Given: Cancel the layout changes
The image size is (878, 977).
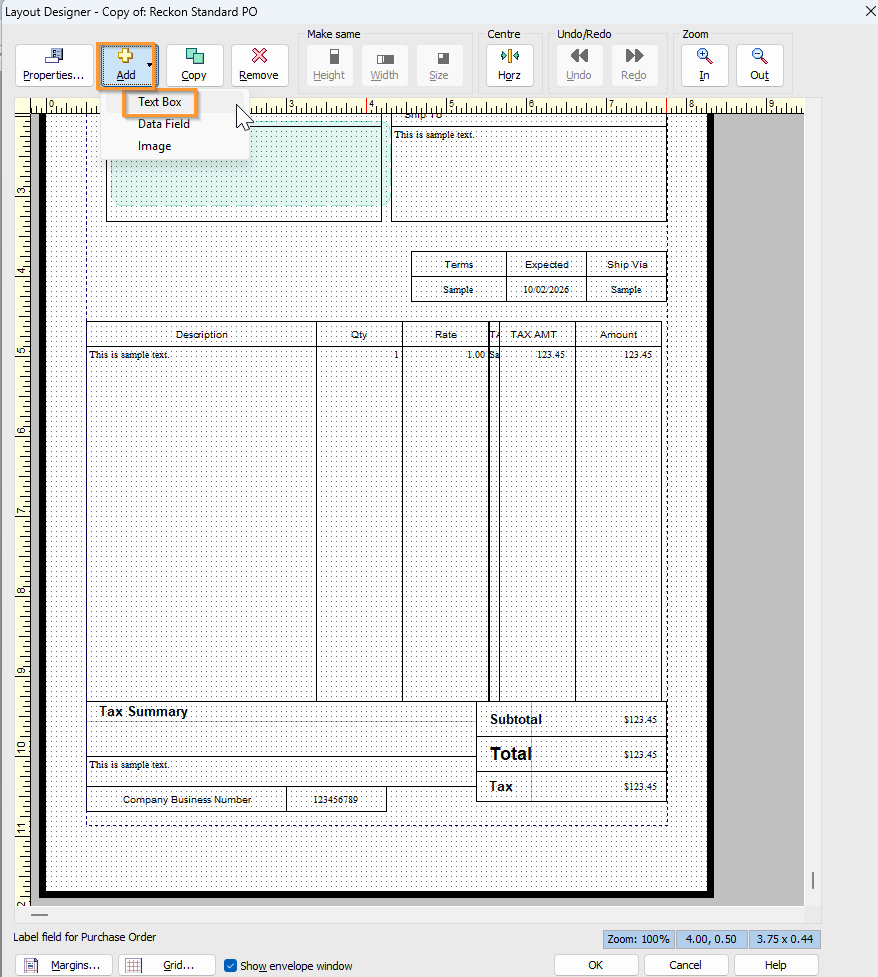Looking at the screenshot, I should coord(685,965).
